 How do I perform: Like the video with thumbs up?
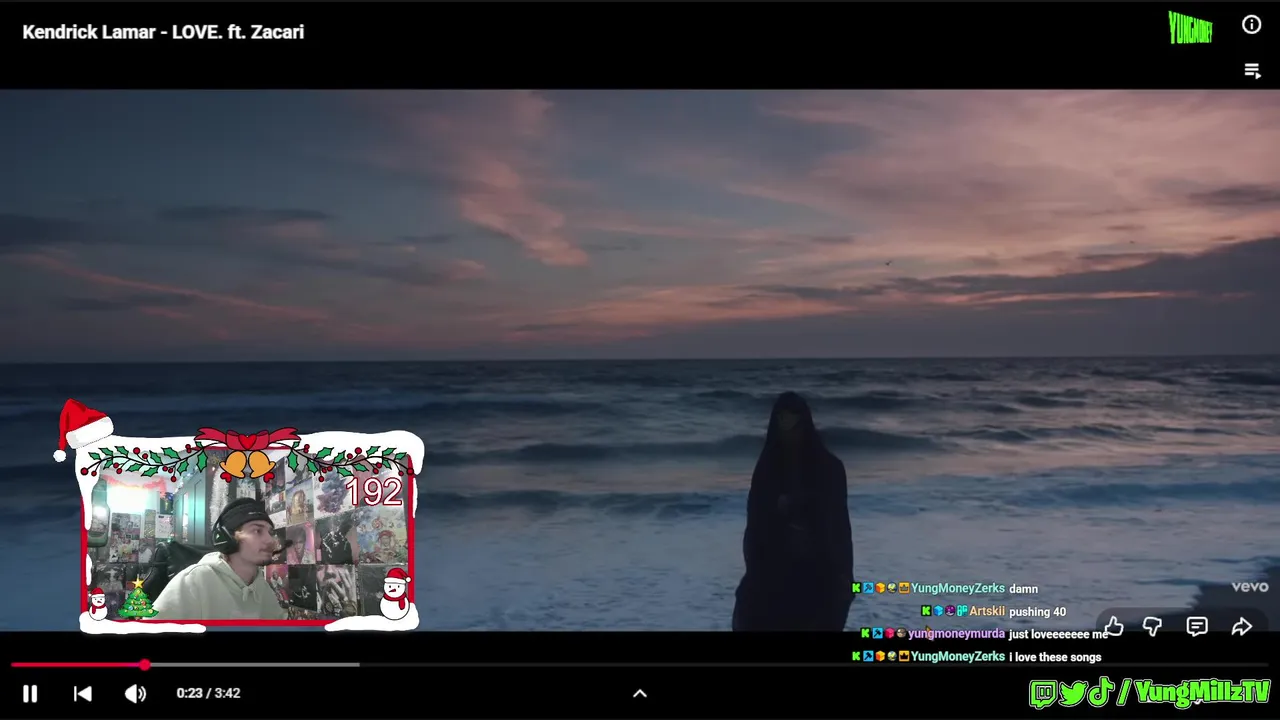coord(1114,627)
